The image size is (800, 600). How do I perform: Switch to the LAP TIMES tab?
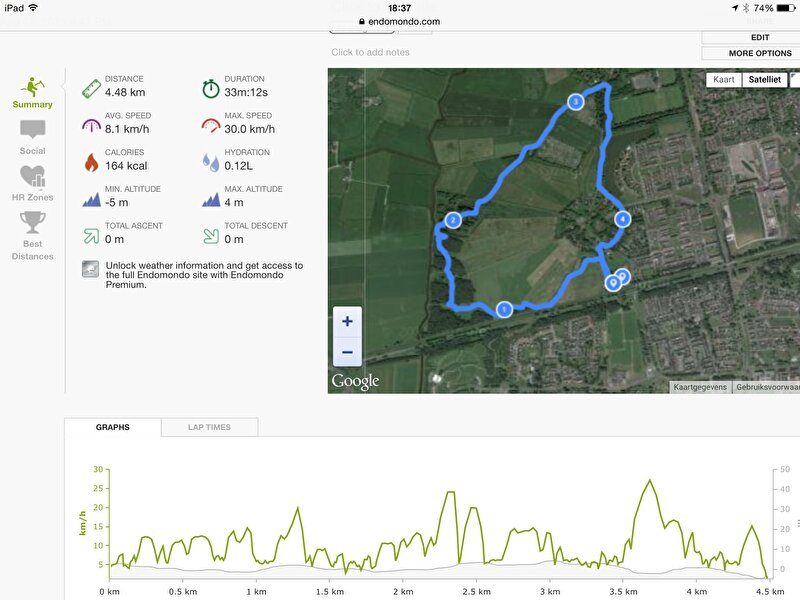(x=209, y=427)
